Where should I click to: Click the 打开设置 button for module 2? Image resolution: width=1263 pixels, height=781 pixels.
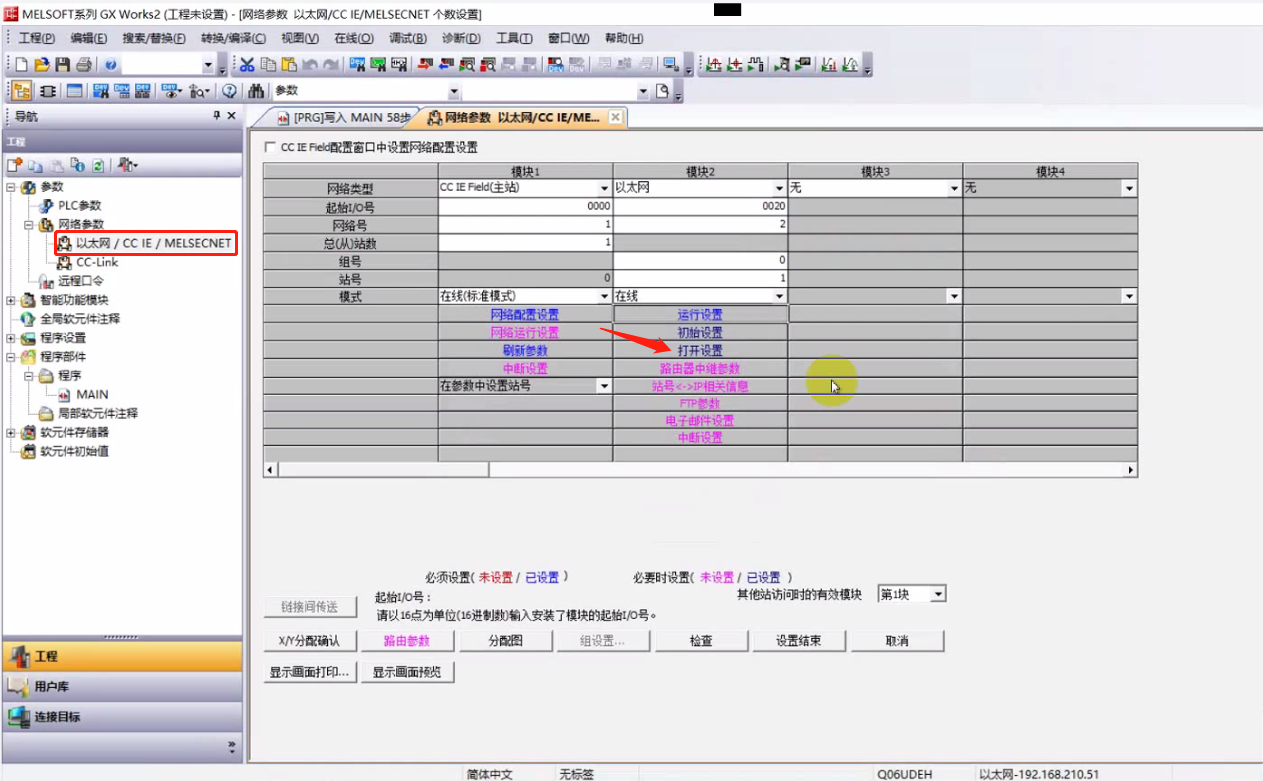click(x=700, y=351)
